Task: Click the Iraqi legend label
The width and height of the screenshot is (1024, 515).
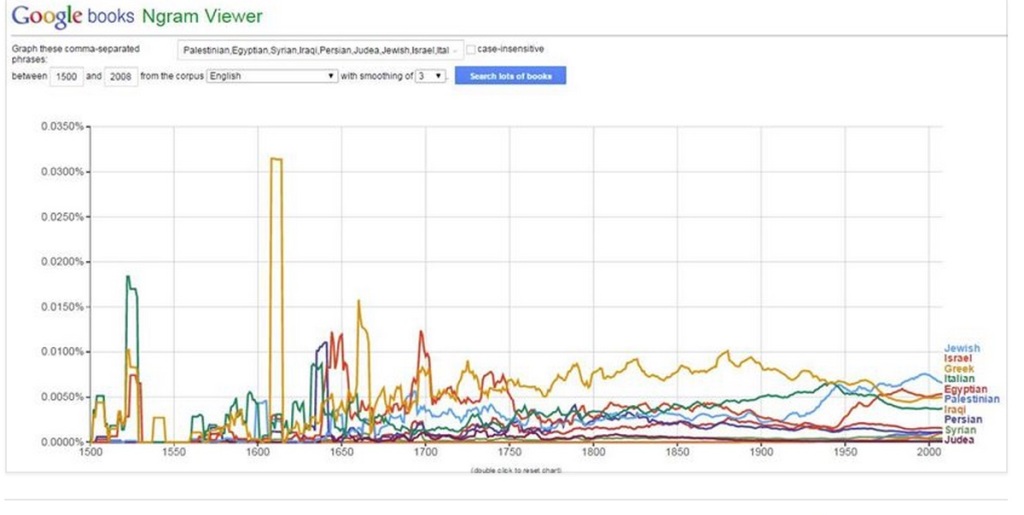Action: click(x=955, y=409)
